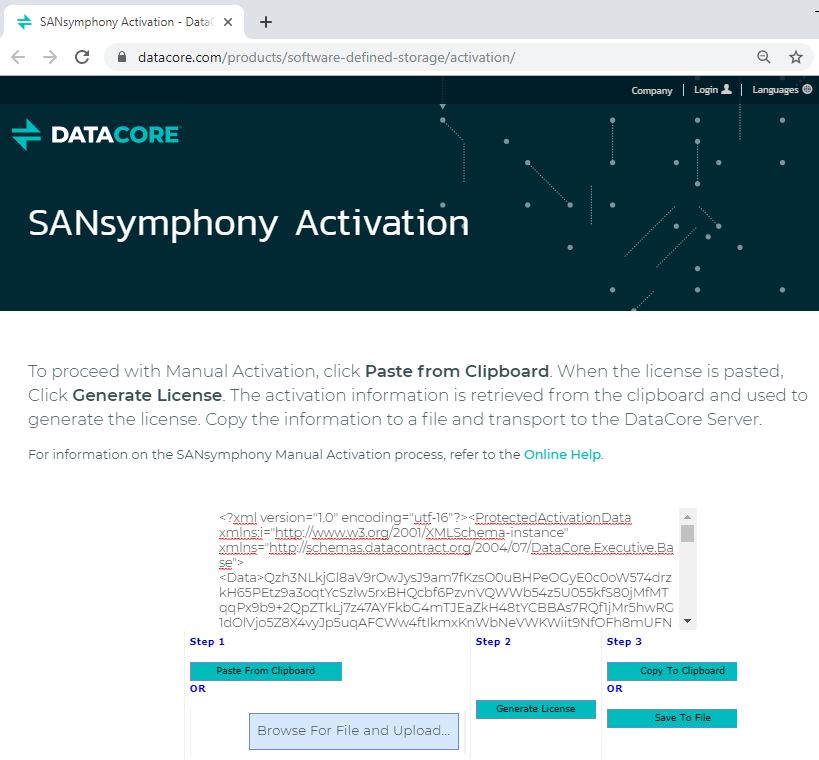Click Browse For File and Upload
The height and width of the screenshot is (760, 819).
tap(354, 731)
